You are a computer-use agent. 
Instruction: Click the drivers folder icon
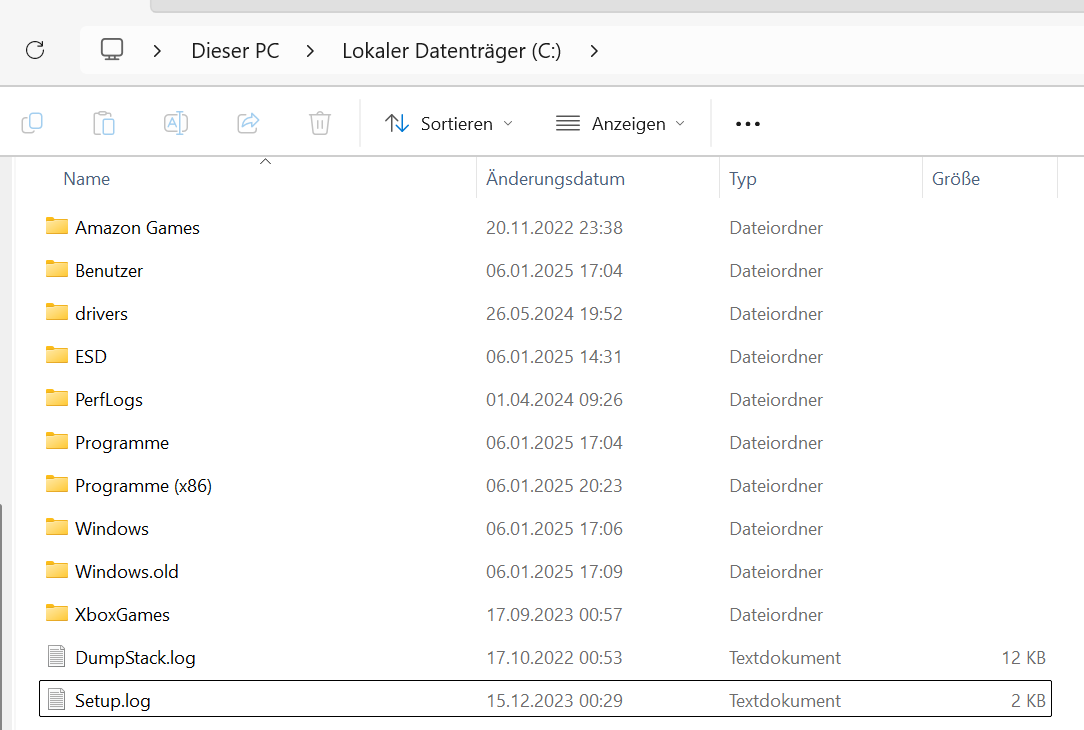tap(57, 312)
